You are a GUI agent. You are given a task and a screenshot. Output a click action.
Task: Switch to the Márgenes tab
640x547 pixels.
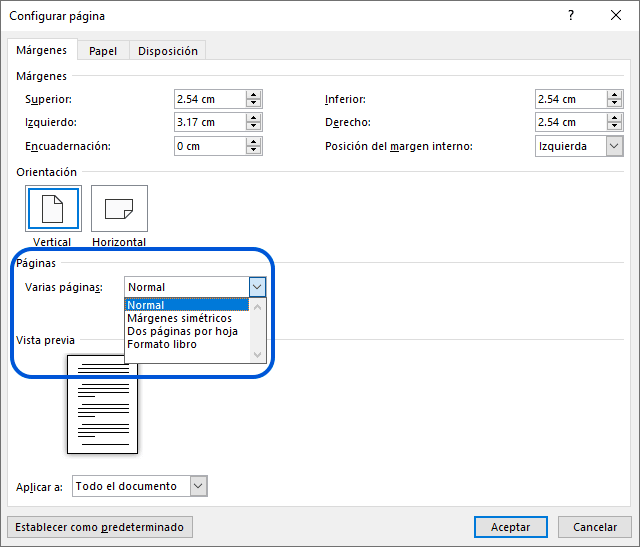pos(42,50)
